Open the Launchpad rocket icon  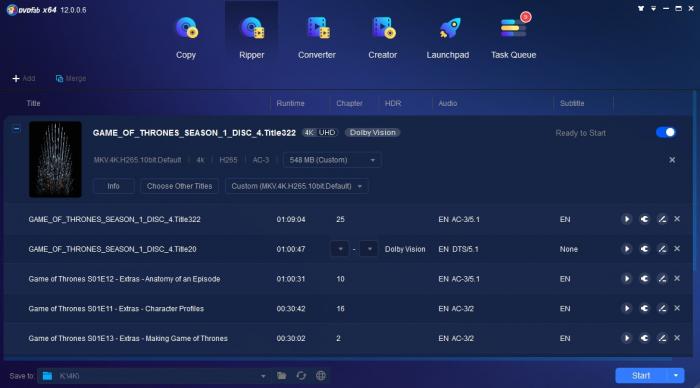(x=449, y=29)
